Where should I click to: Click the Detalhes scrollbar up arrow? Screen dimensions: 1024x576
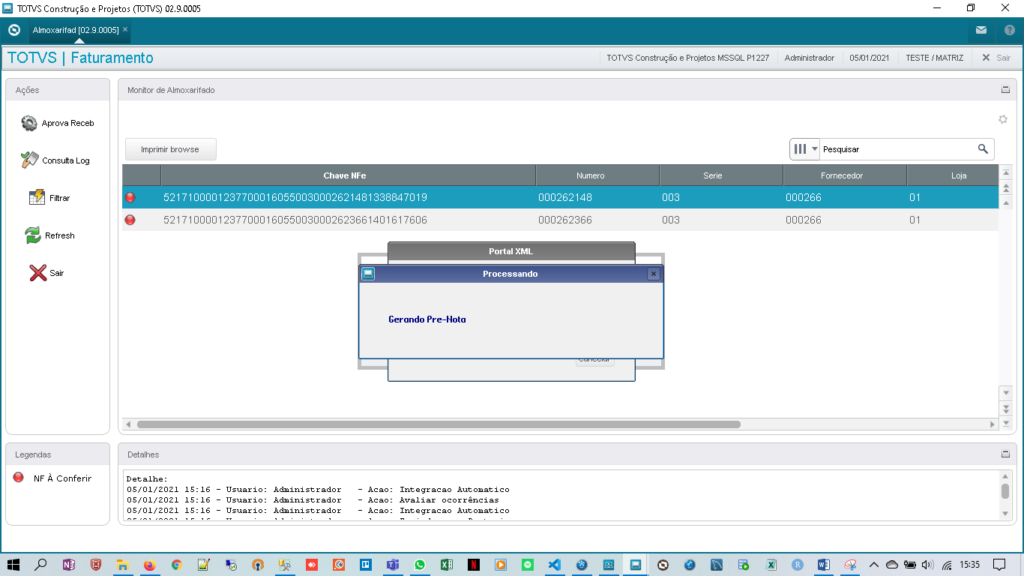click(1005, 476)
